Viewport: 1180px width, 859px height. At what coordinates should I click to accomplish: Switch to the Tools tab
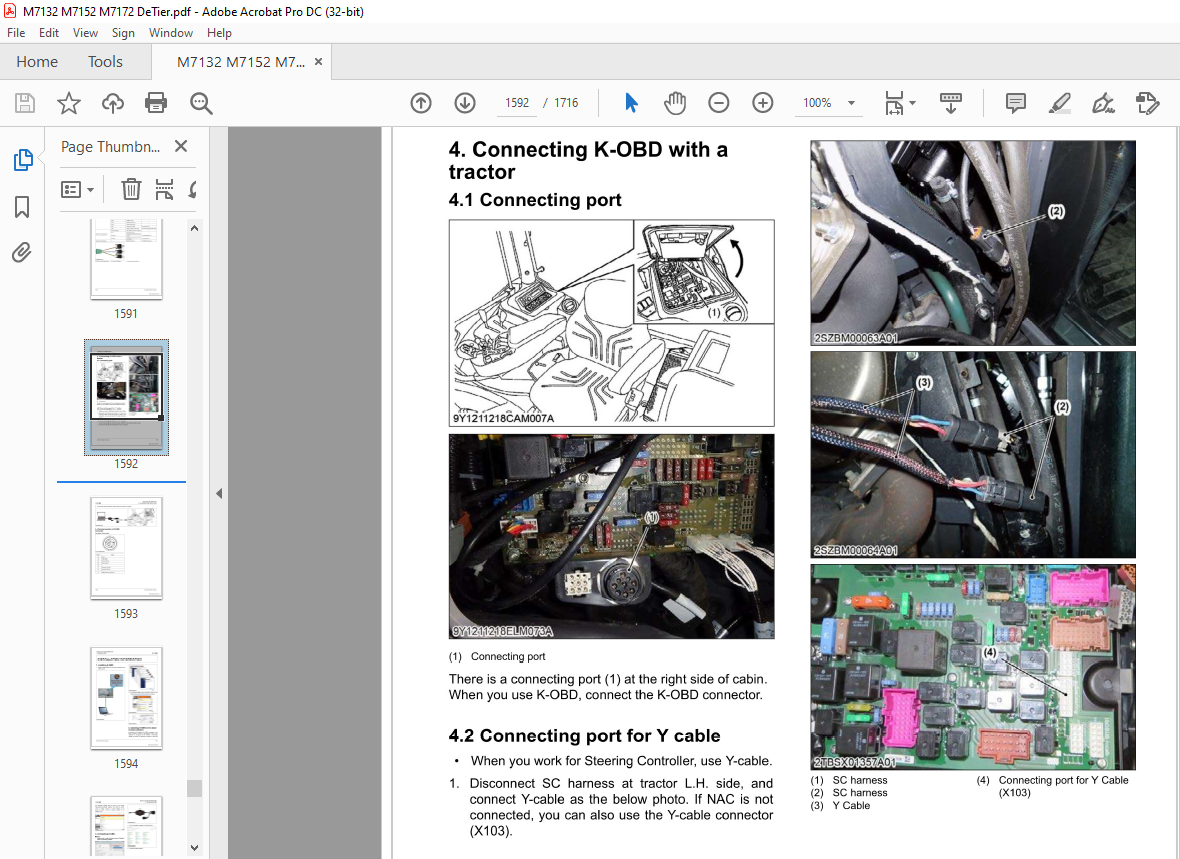pyautogui.click(x=105, y=62)
